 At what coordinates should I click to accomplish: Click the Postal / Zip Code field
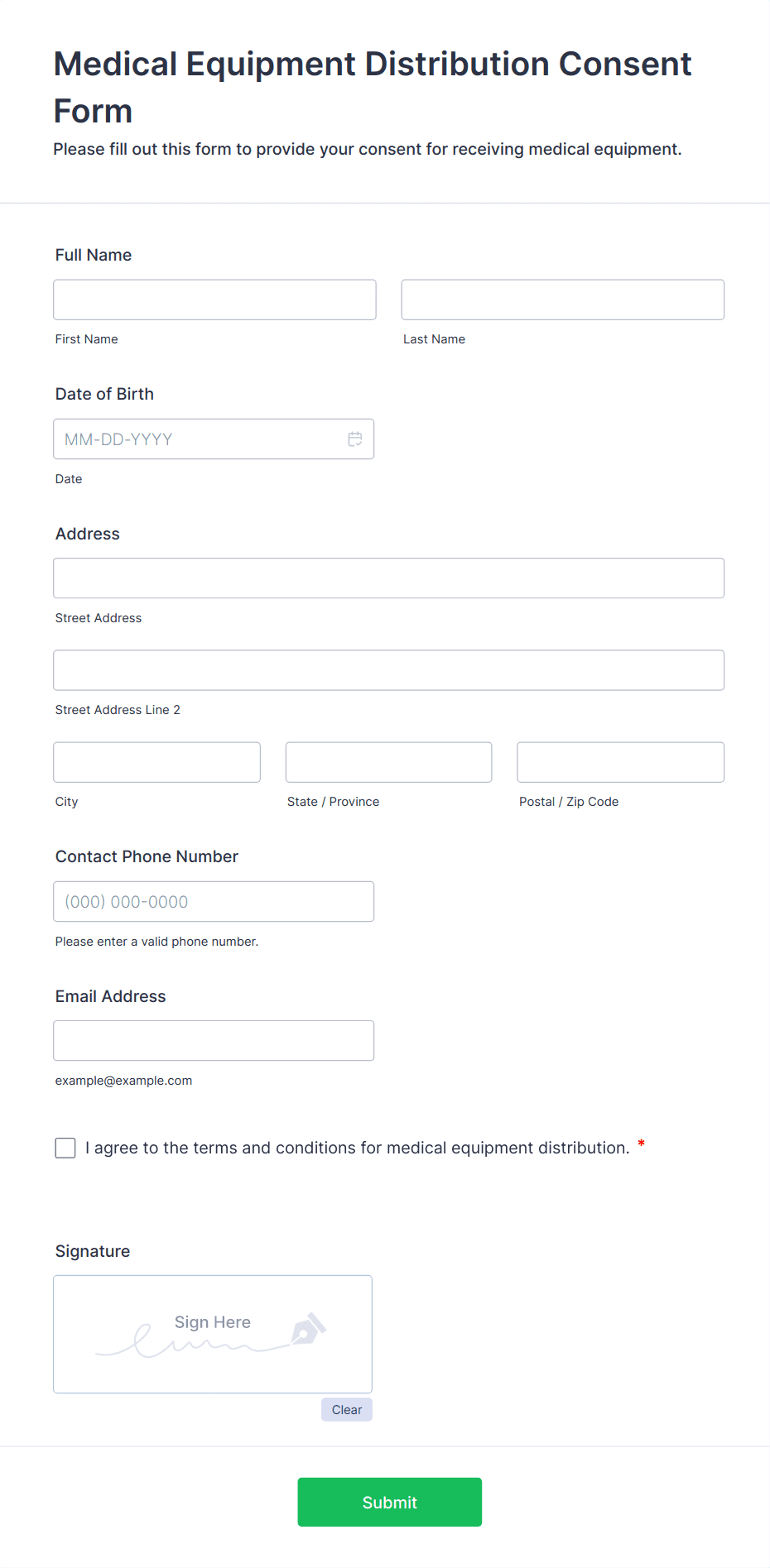[x=620, y=762]
